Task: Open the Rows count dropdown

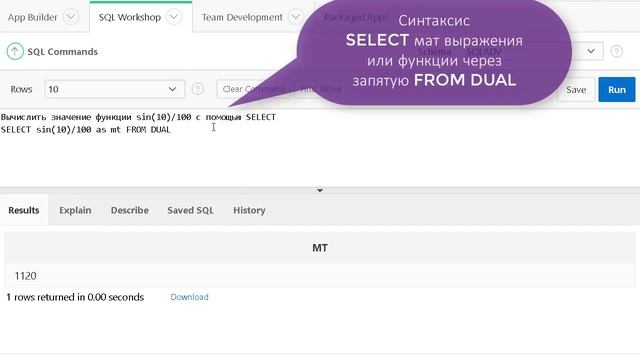Action: [114, 89]
